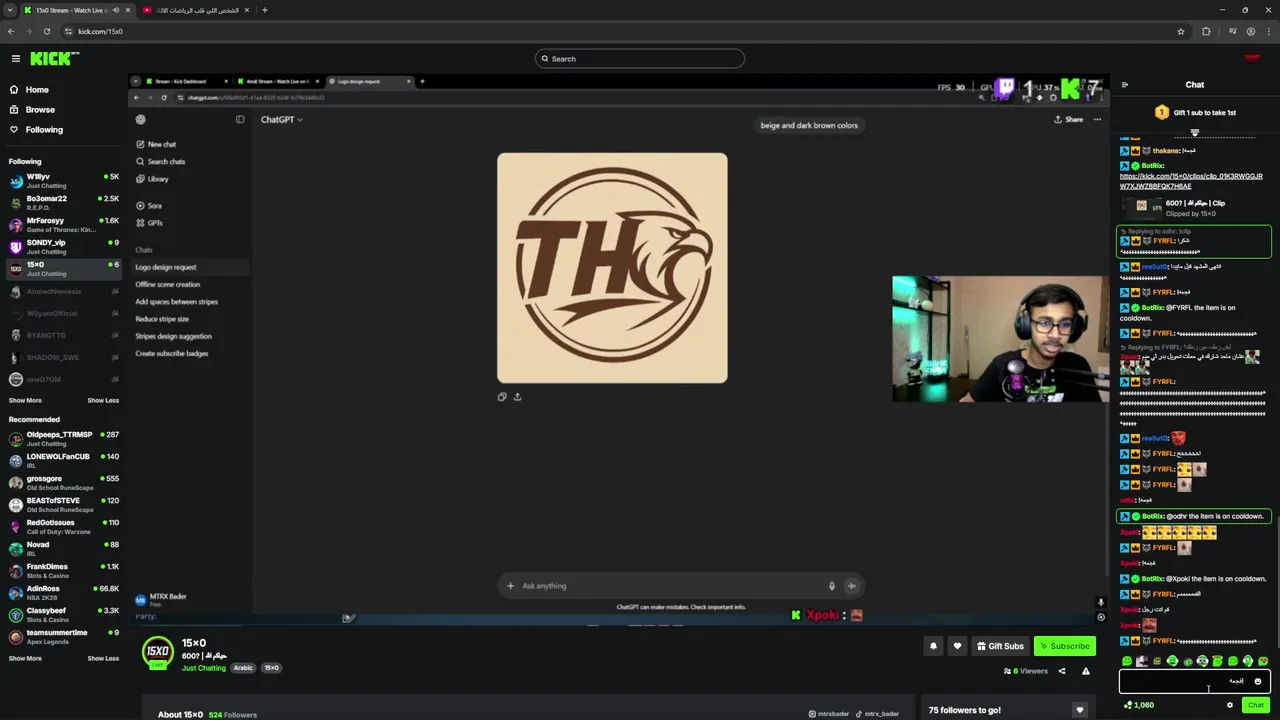The width and height of the screenshot is (1280, 720).
Task: Toggle stream notifications bell
Action: tap(933, 646)
